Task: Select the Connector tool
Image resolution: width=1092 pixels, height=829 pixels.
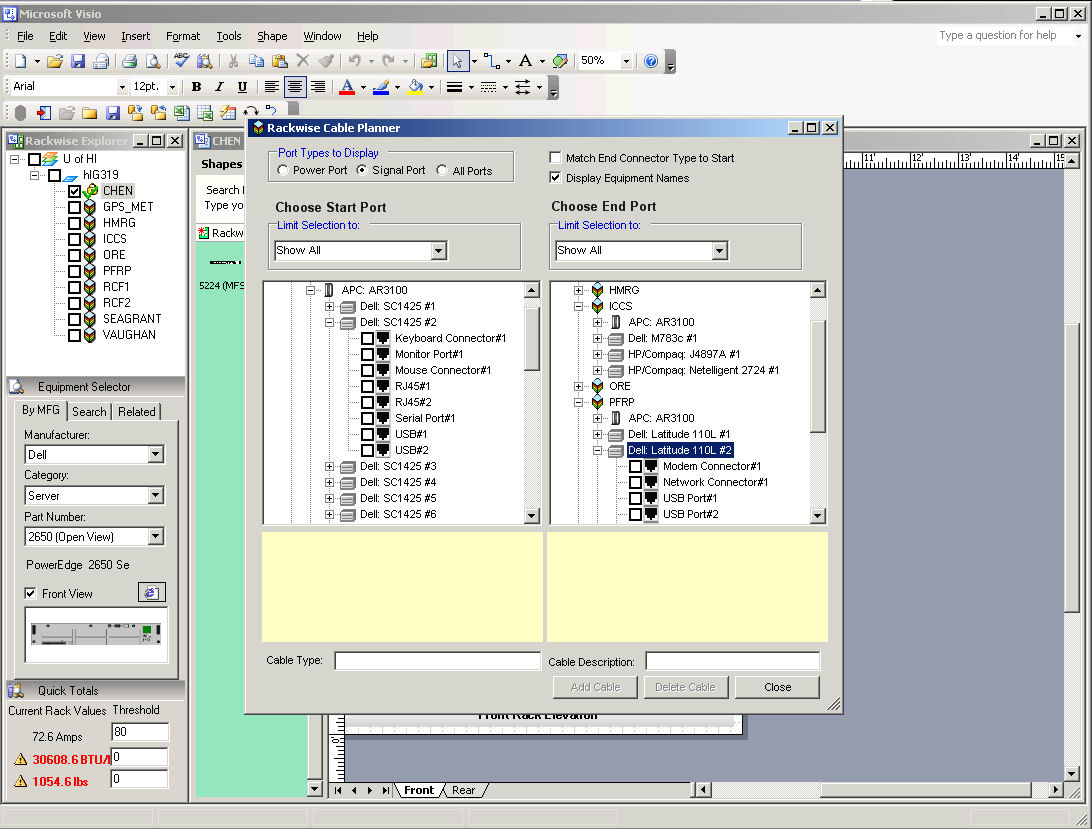Action: coord(490,61)
